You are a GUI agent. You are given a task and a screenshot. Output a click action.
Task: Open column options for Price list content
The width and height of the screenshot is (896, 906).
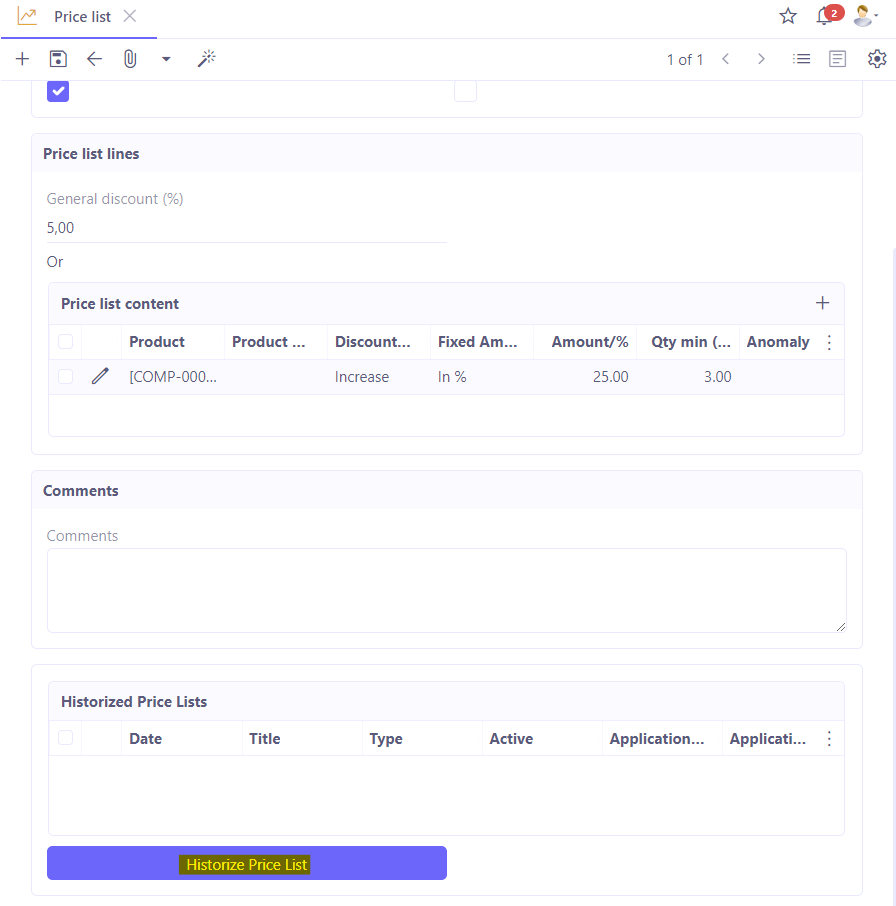829,342
